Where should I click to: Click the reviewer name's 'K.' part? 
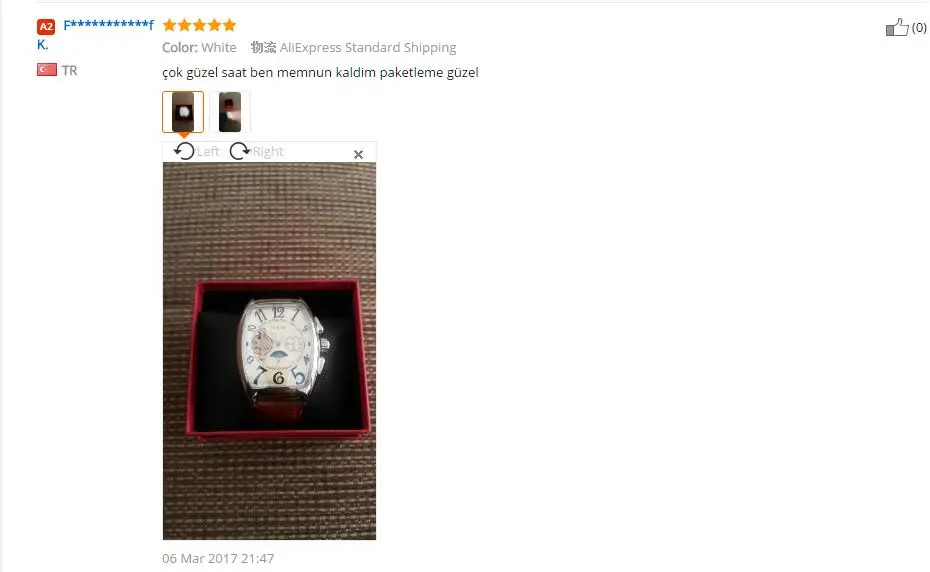(x=42, y=45)
